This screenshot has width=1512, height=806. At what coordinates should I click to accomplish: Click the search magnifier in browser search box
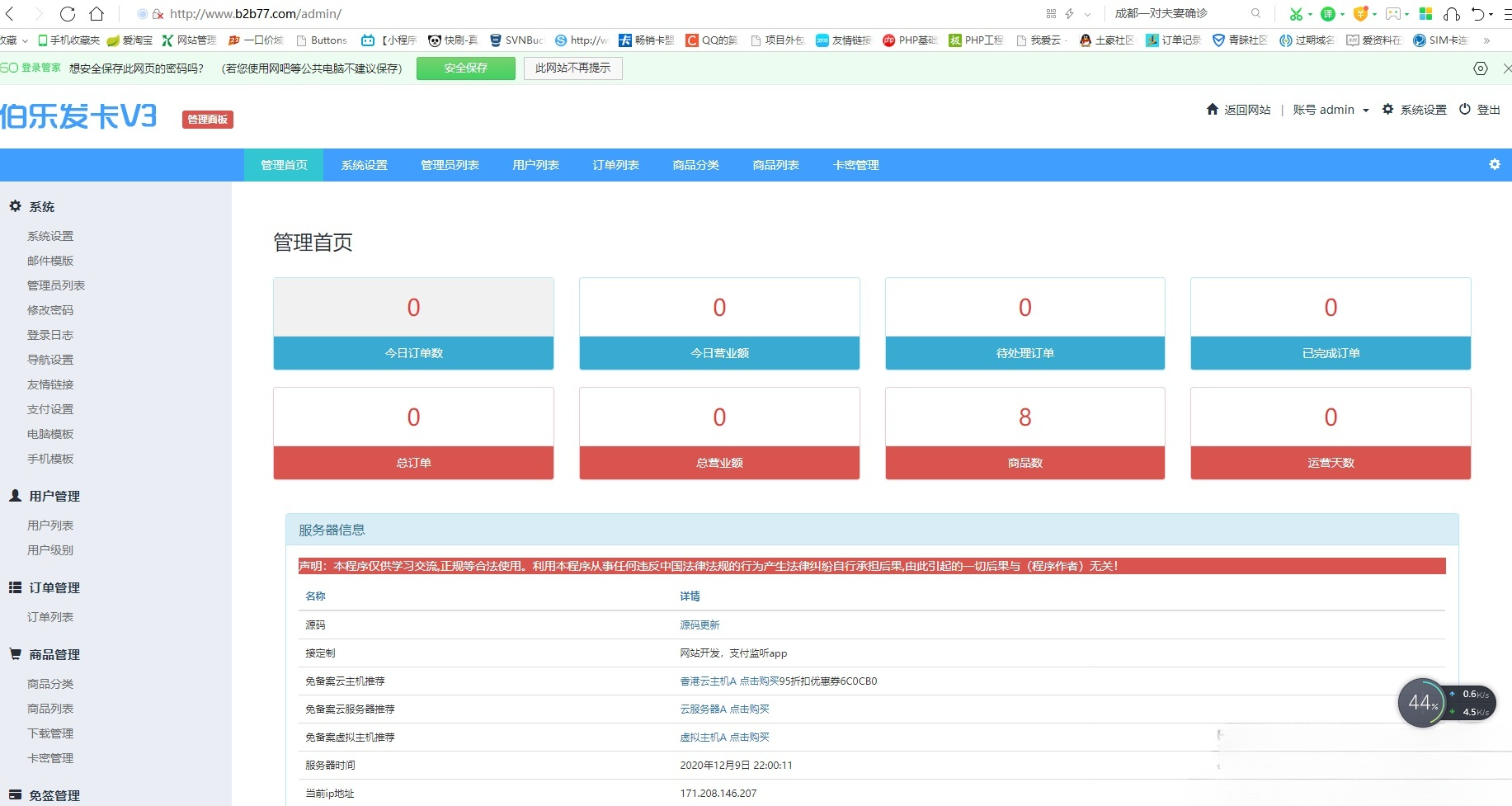1255,14
